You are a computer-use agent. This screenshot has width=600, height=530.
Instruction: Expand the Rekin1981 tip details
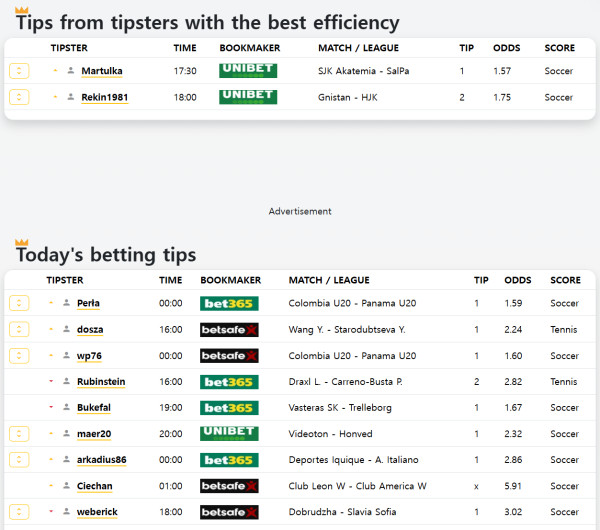coord(19,97)
